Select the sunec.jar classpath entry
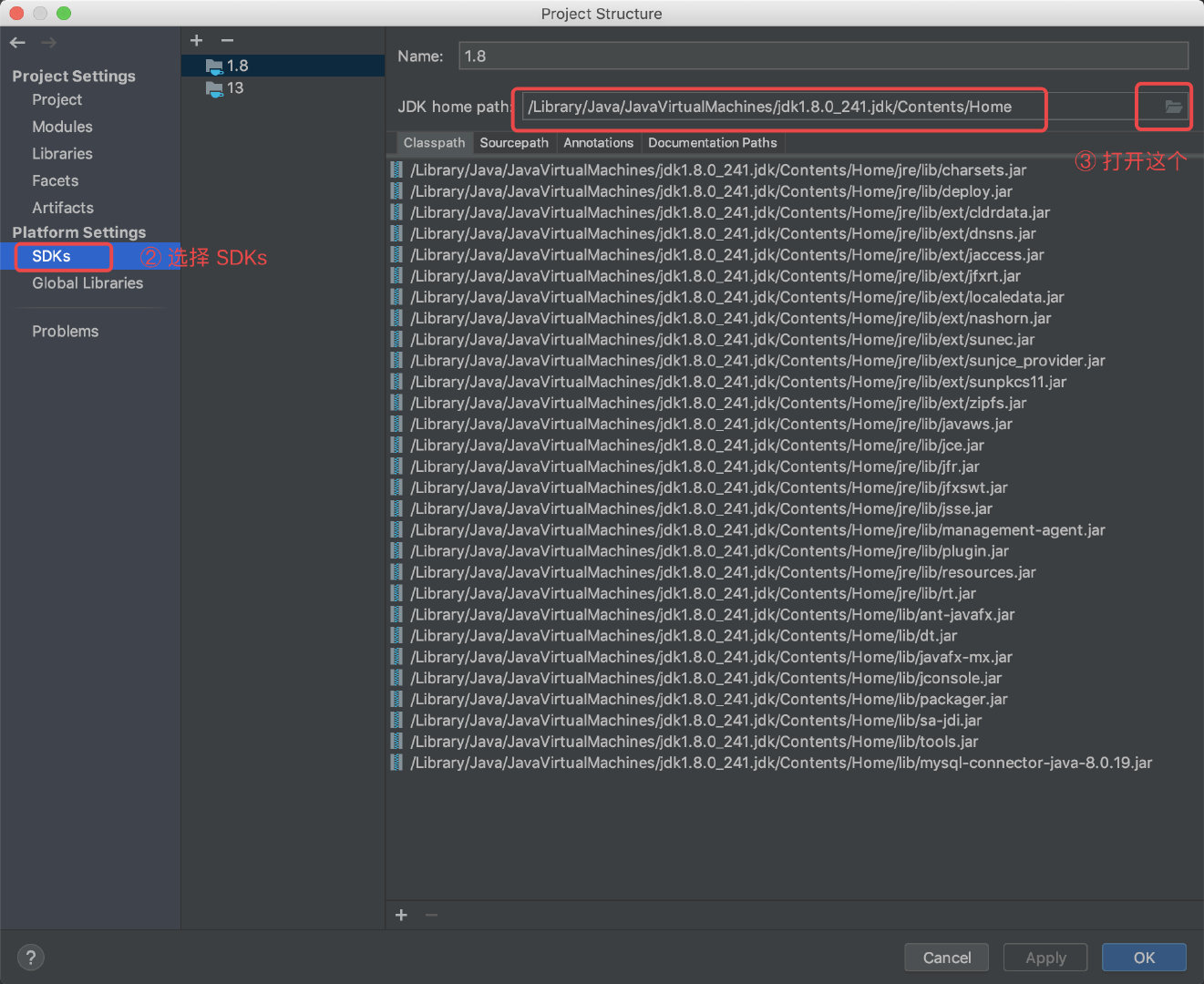The height and width of the screenshot is (984, 1204). [x=723, y=339]
